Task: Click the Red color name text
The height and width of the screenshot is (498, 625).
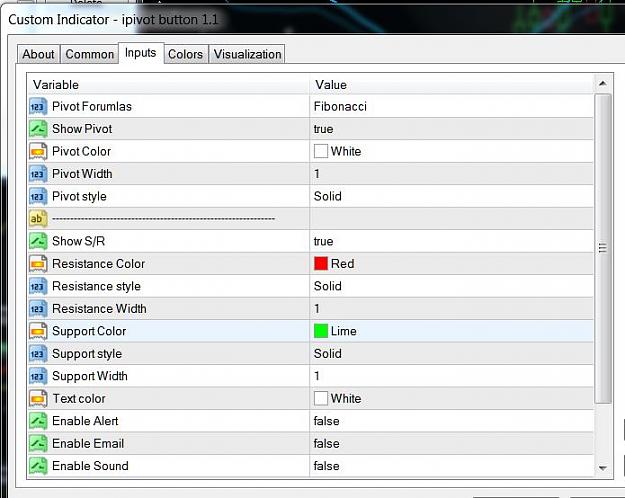Action: point(342,264)
